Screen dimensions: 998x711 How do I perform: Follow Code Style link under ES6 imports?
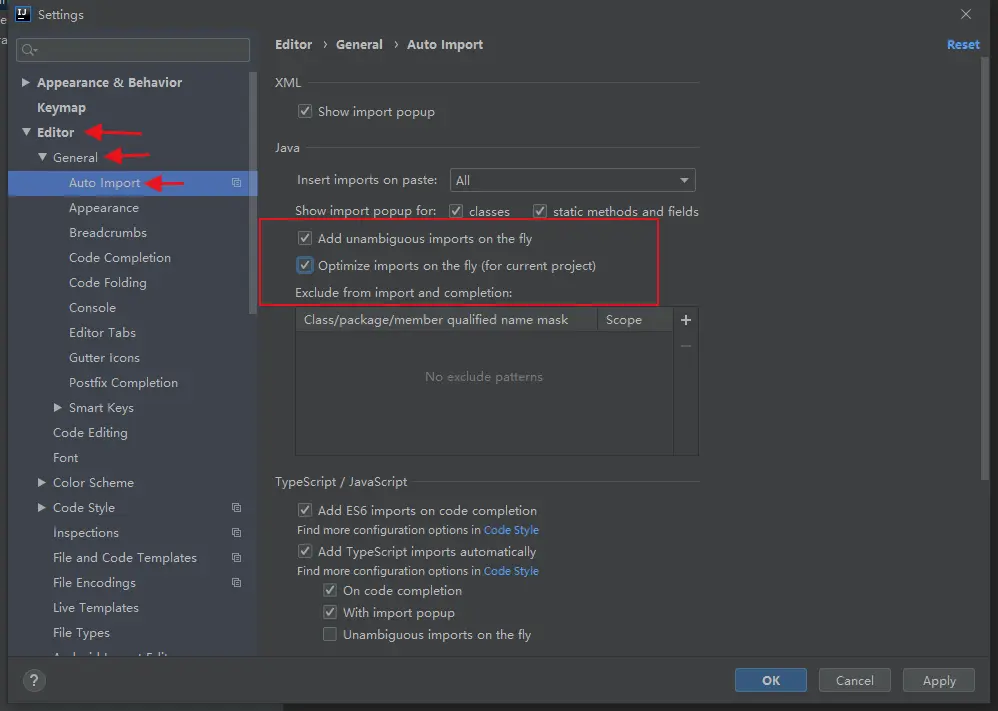(511, 530)
